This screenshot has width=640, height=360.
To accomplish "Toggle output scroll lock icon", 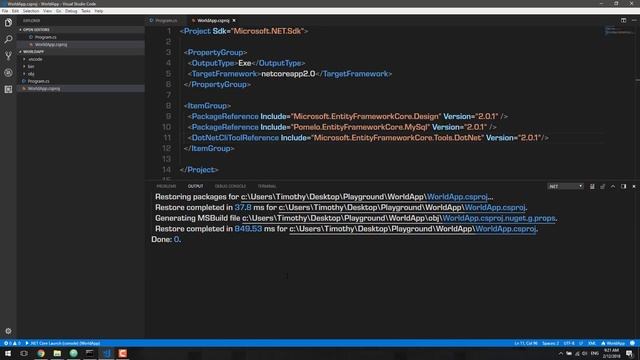I will point(602,186).
